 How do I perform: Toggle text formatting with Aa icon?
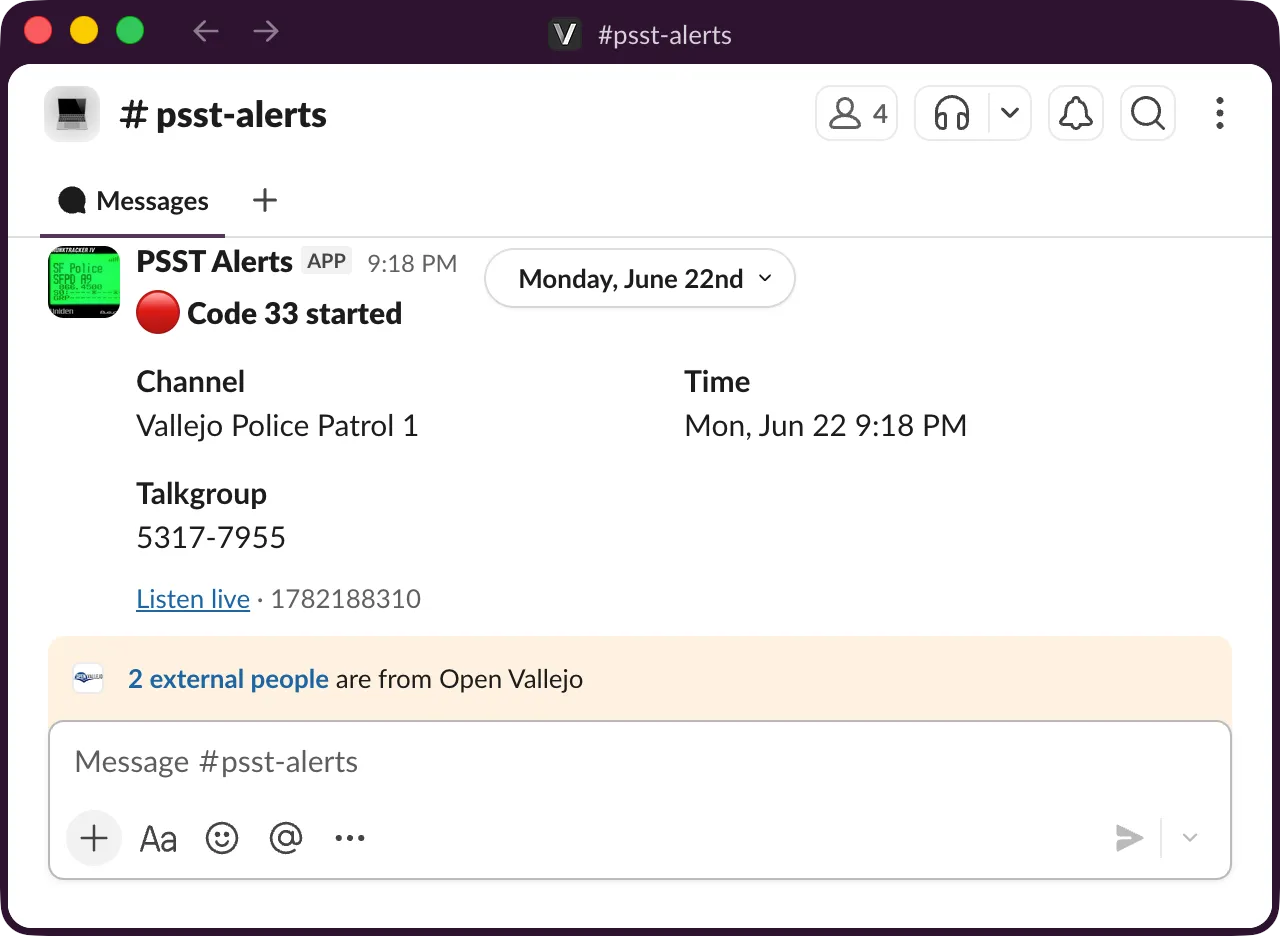(158, 838)
